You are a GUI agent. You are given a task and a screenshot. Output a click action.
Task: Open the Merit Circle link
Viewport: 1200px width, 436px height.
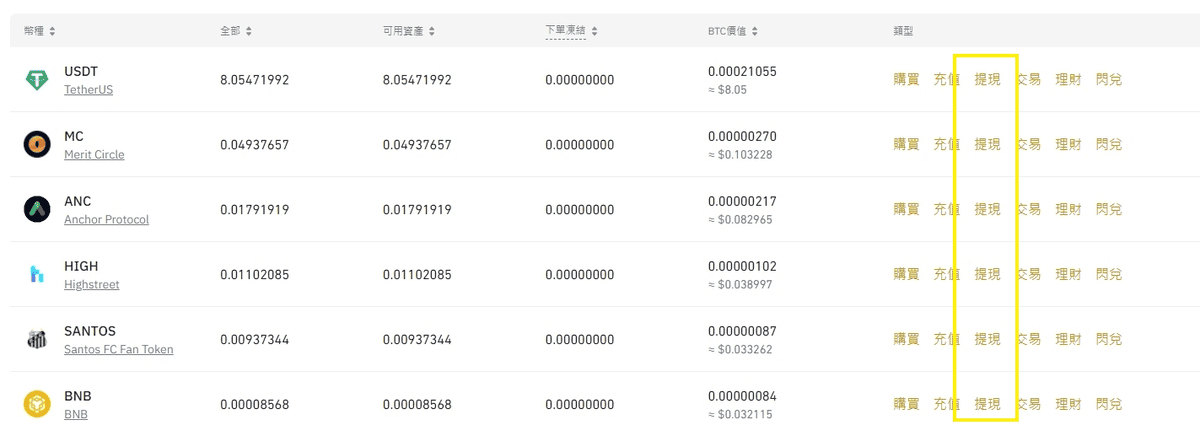94,155
